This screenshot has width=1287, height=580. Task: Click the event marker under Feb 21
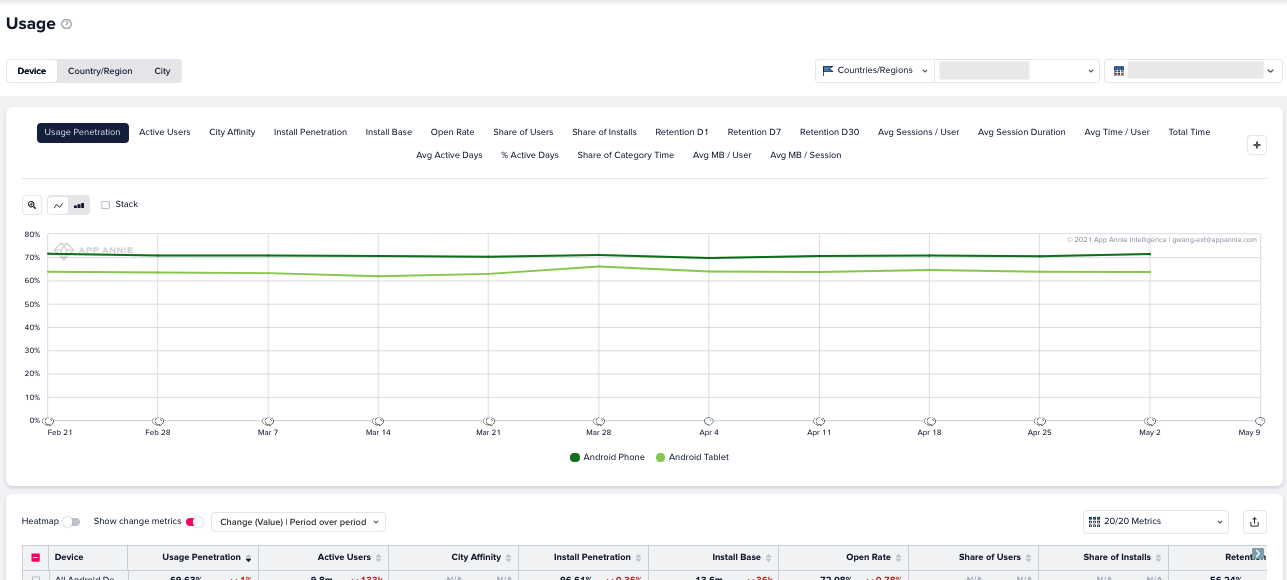tap(48, 421)
